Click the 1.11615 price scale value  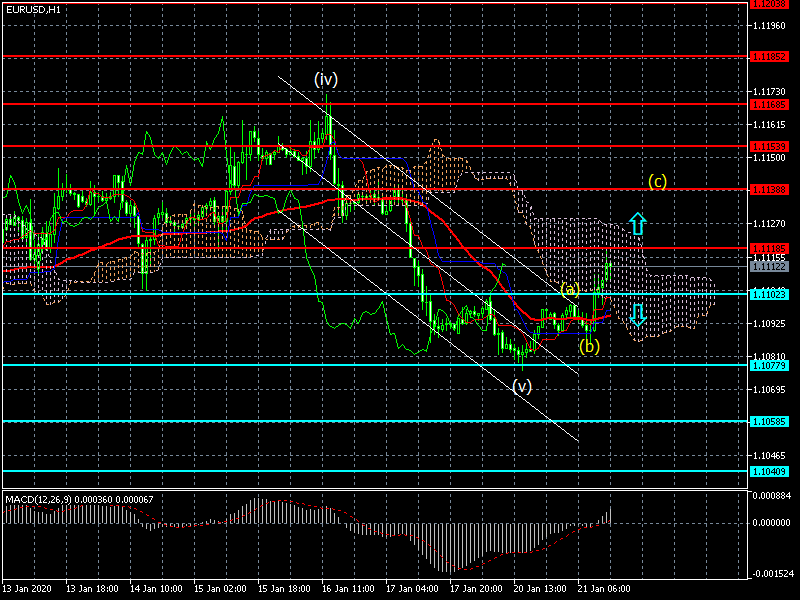pyautogui.click(x=769, y=124)
